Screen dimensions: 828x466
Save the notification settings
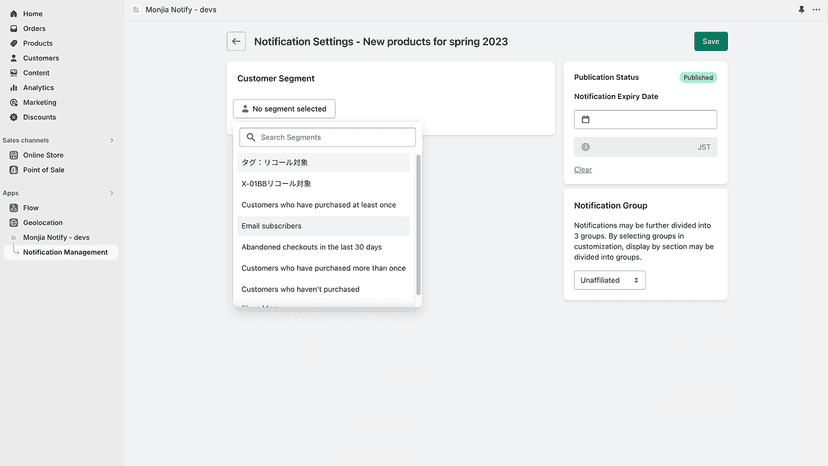pos(711,41)
